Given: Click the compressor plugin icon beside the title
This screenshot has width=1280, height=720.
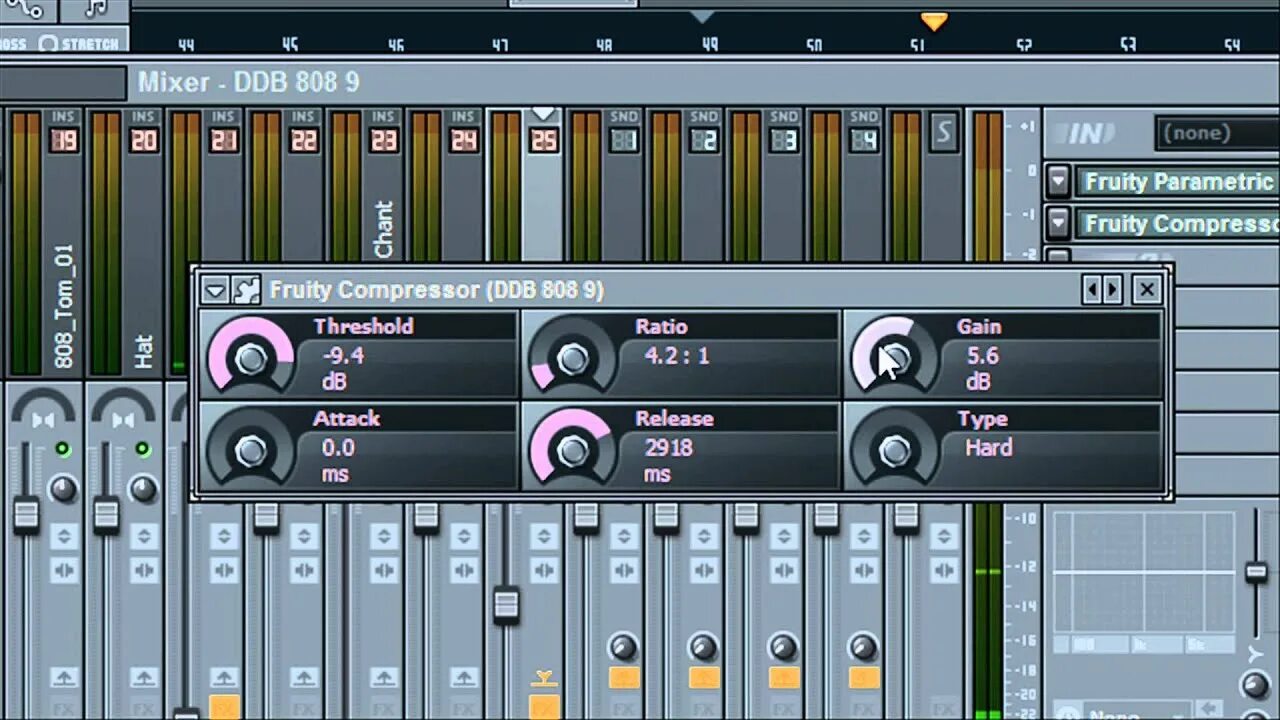Looking at the screenshot, I should (x=246, y=290).
